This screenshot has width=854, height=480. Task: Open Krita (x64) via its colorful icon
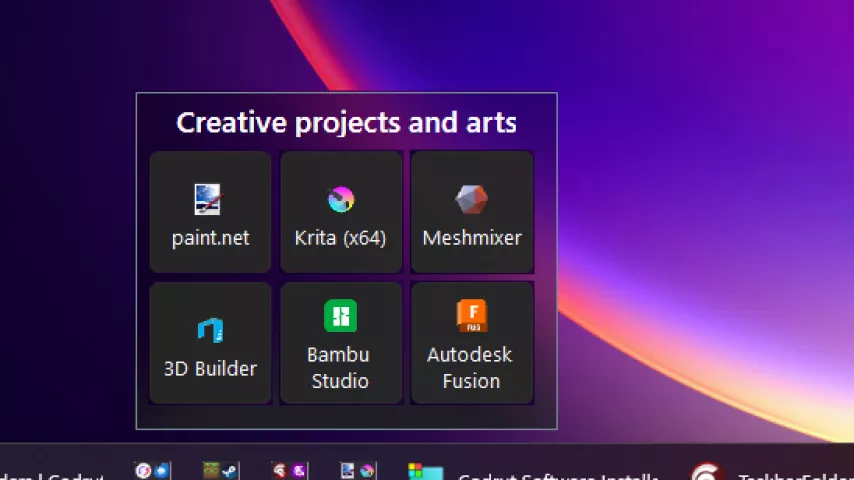(x=341, y=200)
